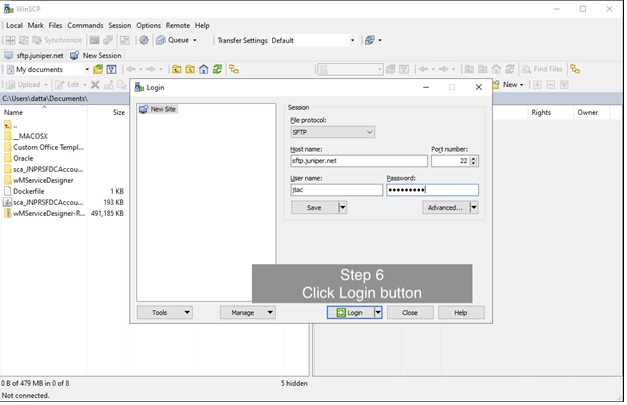
Task: Click the local forward arrow icon
Action: click(x=151, y=70)
